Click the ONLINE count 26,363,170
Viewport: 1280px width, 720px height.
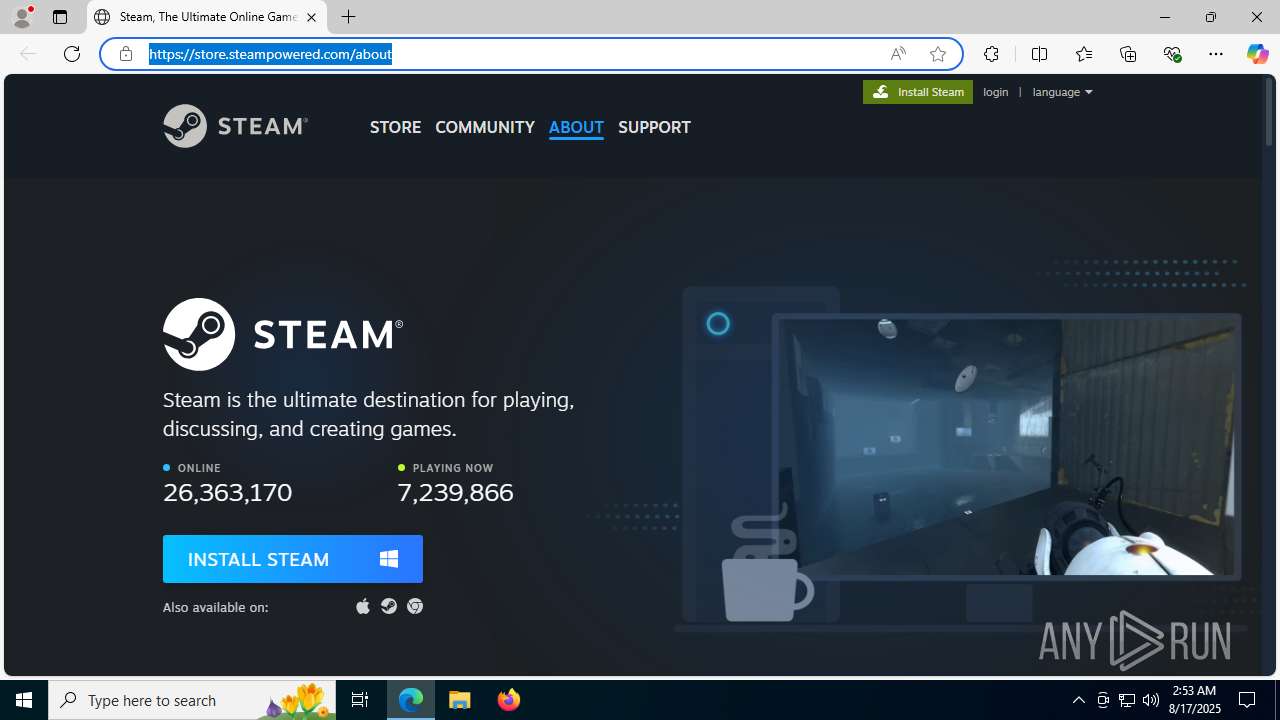(x=227, y=492)
